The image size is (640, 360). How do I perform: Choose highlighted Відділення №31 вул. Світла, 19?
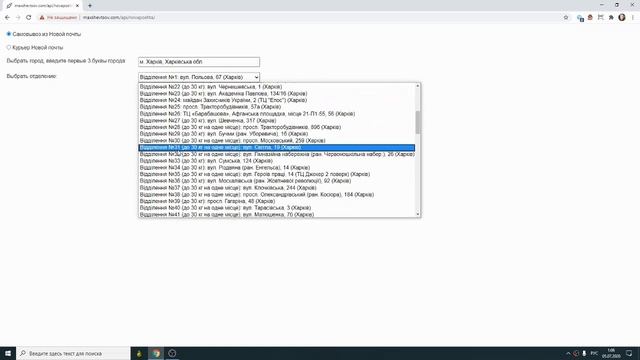pyautogui.click(x=277, y=147)
